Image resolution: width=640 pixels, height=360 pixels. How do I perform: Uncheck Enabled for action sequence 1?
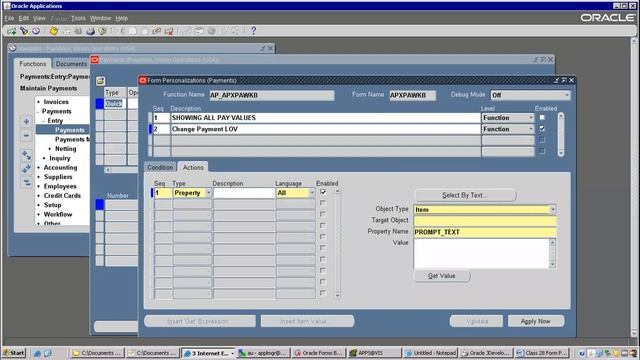point(323,192)
